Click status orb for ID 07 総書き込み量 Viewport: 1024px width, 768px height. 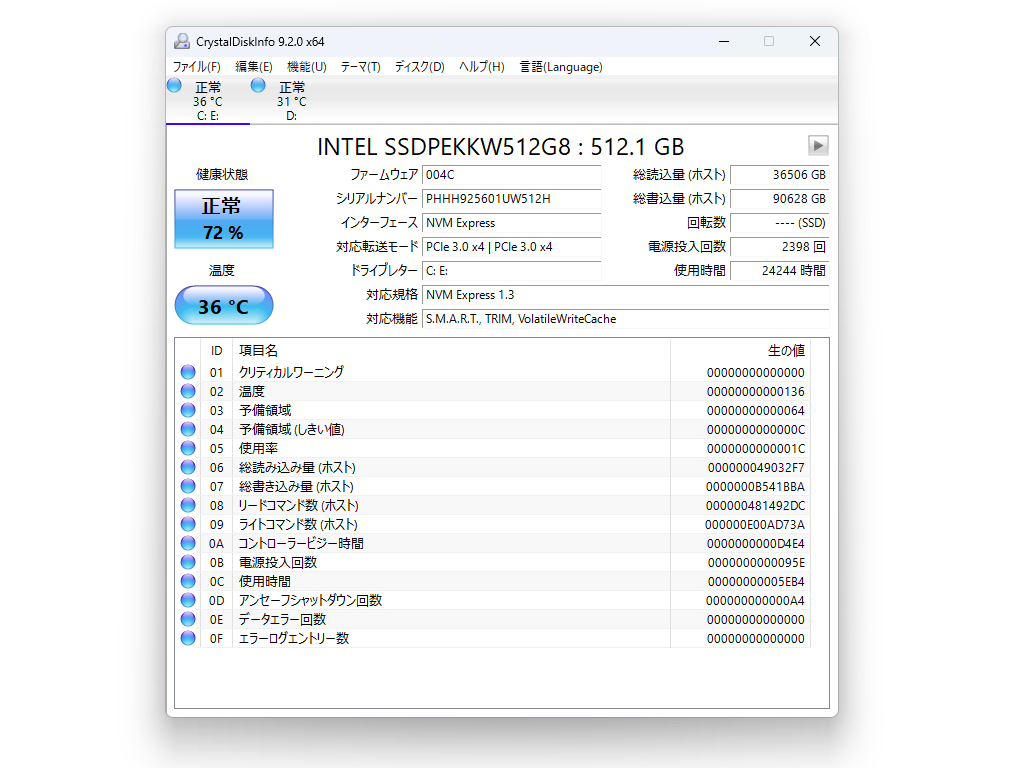pyautogui.click(x=188, y=486)
